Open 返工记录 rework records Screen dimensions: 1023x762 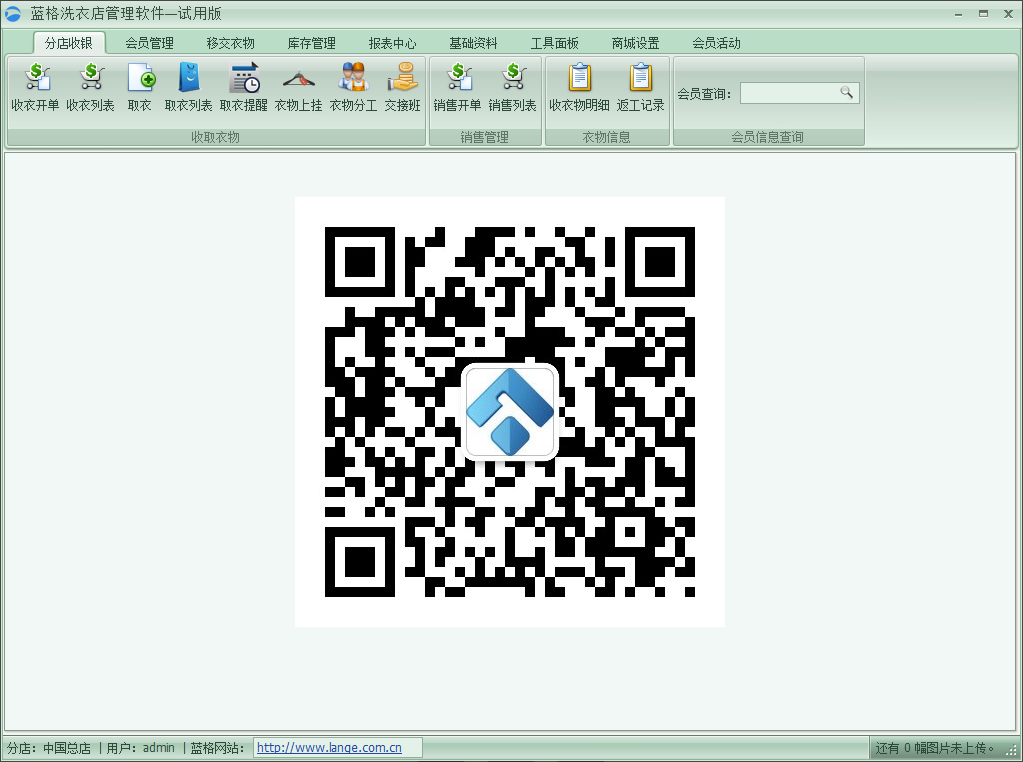641,87
